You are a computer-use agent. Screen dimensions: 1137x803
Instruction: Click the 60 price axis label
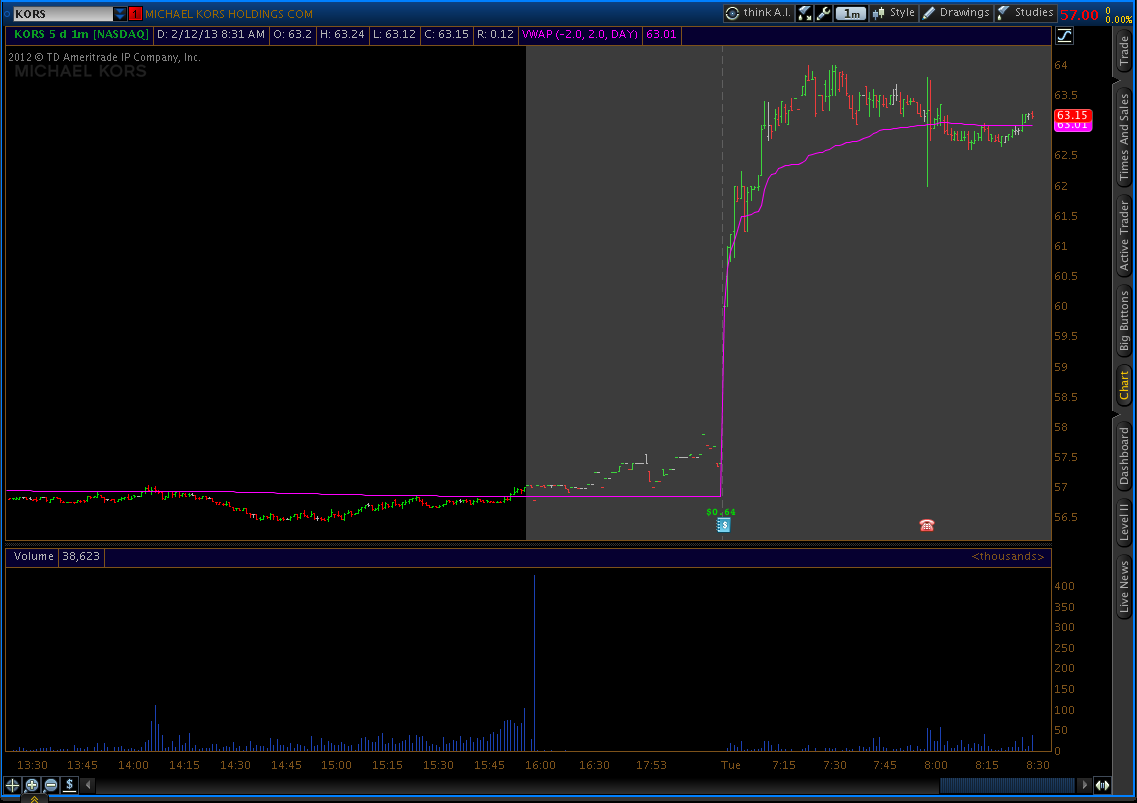1061,306
